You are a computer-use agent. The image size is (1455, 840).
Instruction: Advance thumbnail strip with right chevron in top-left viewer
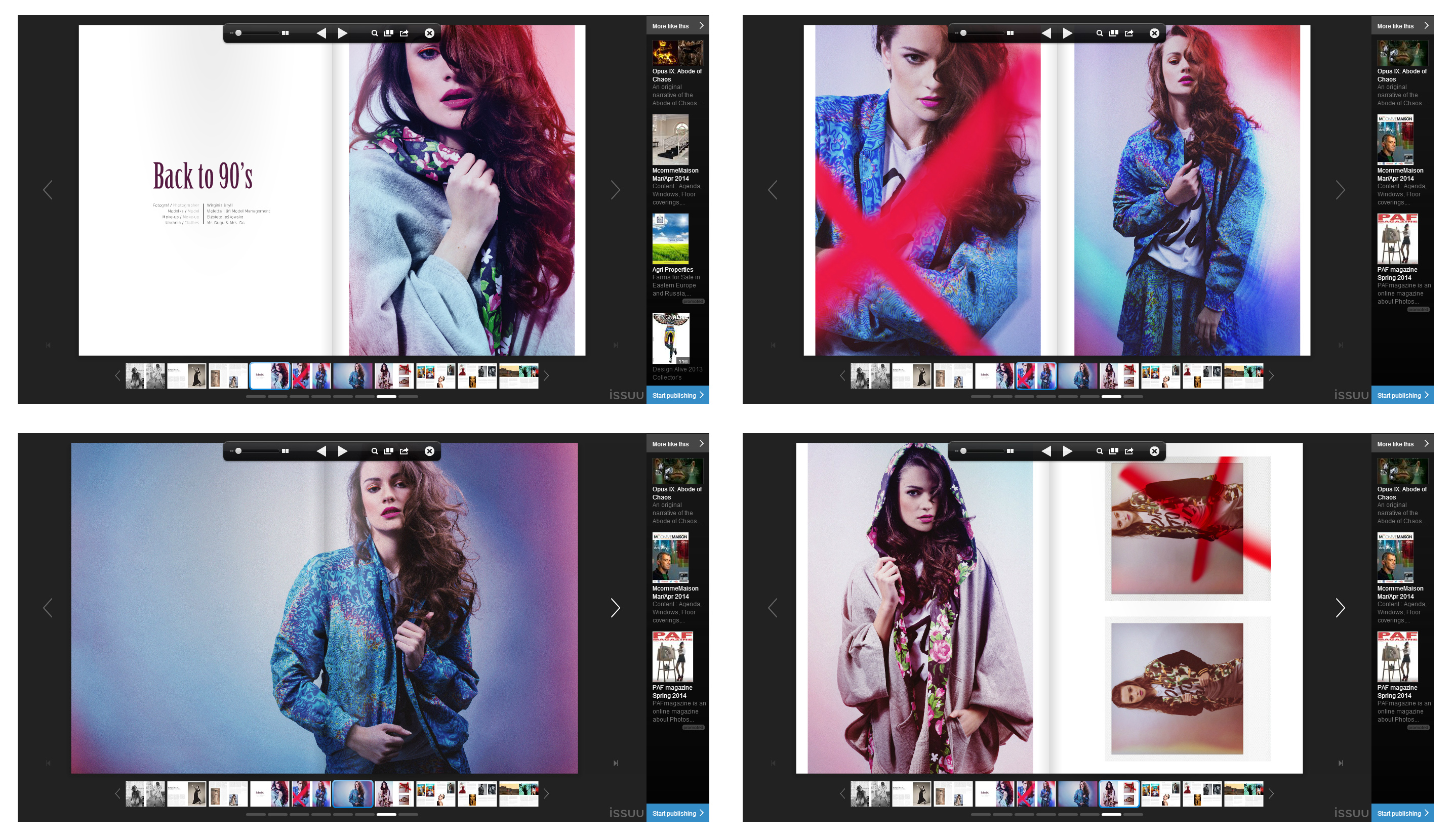click(x=546, y=375)
